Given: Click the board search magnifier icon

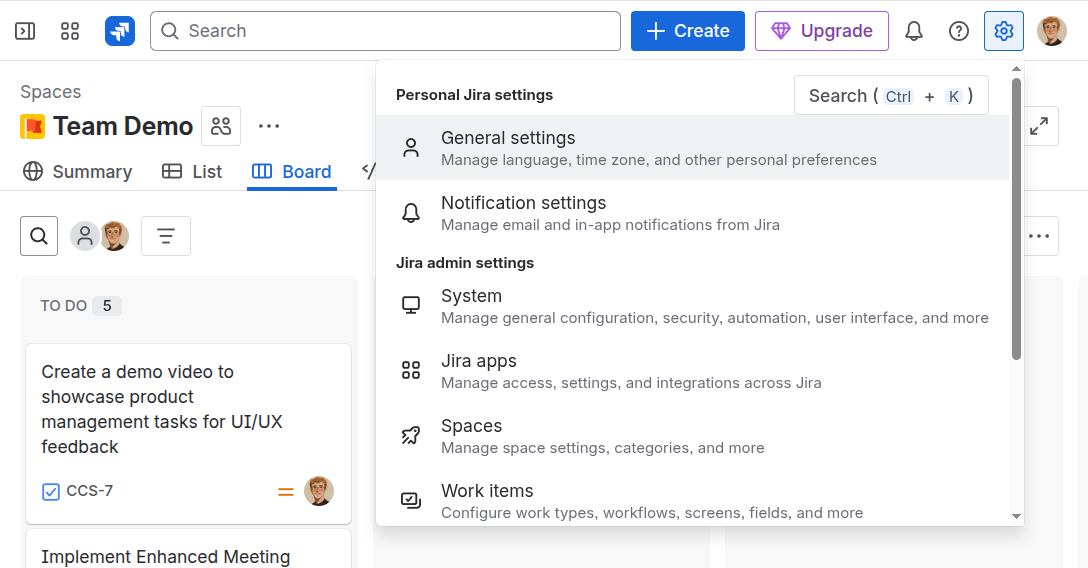Looking at the screenshot, I should click(x=39, y=236).
